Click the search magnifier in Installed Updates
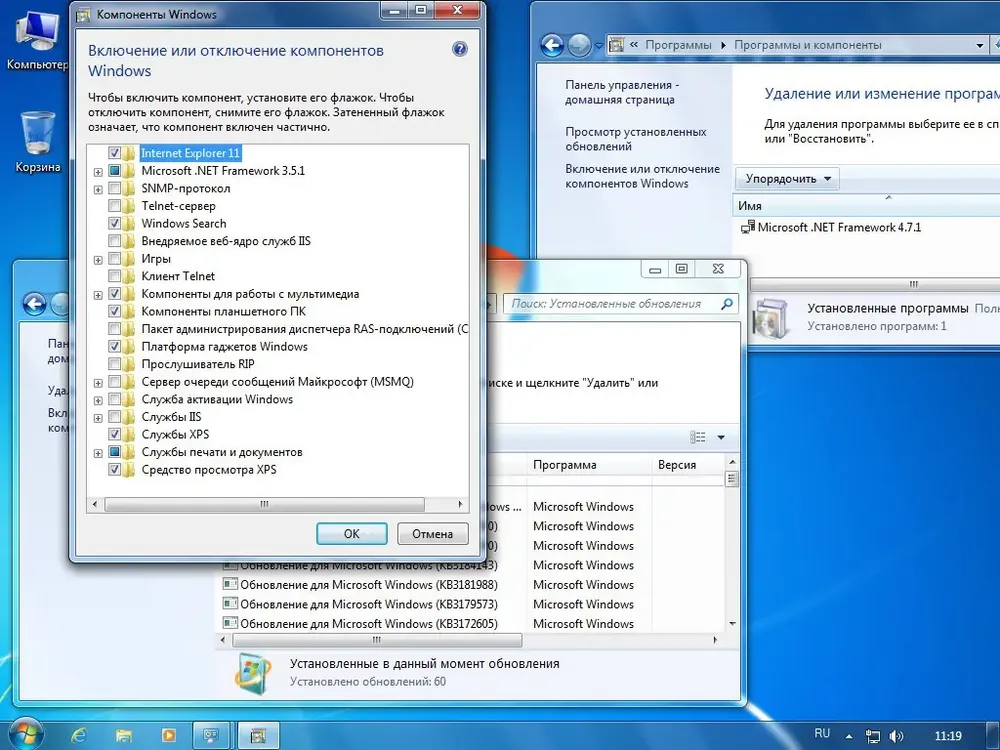Screen dimensions: 1000x750 (x=726, y=304)
